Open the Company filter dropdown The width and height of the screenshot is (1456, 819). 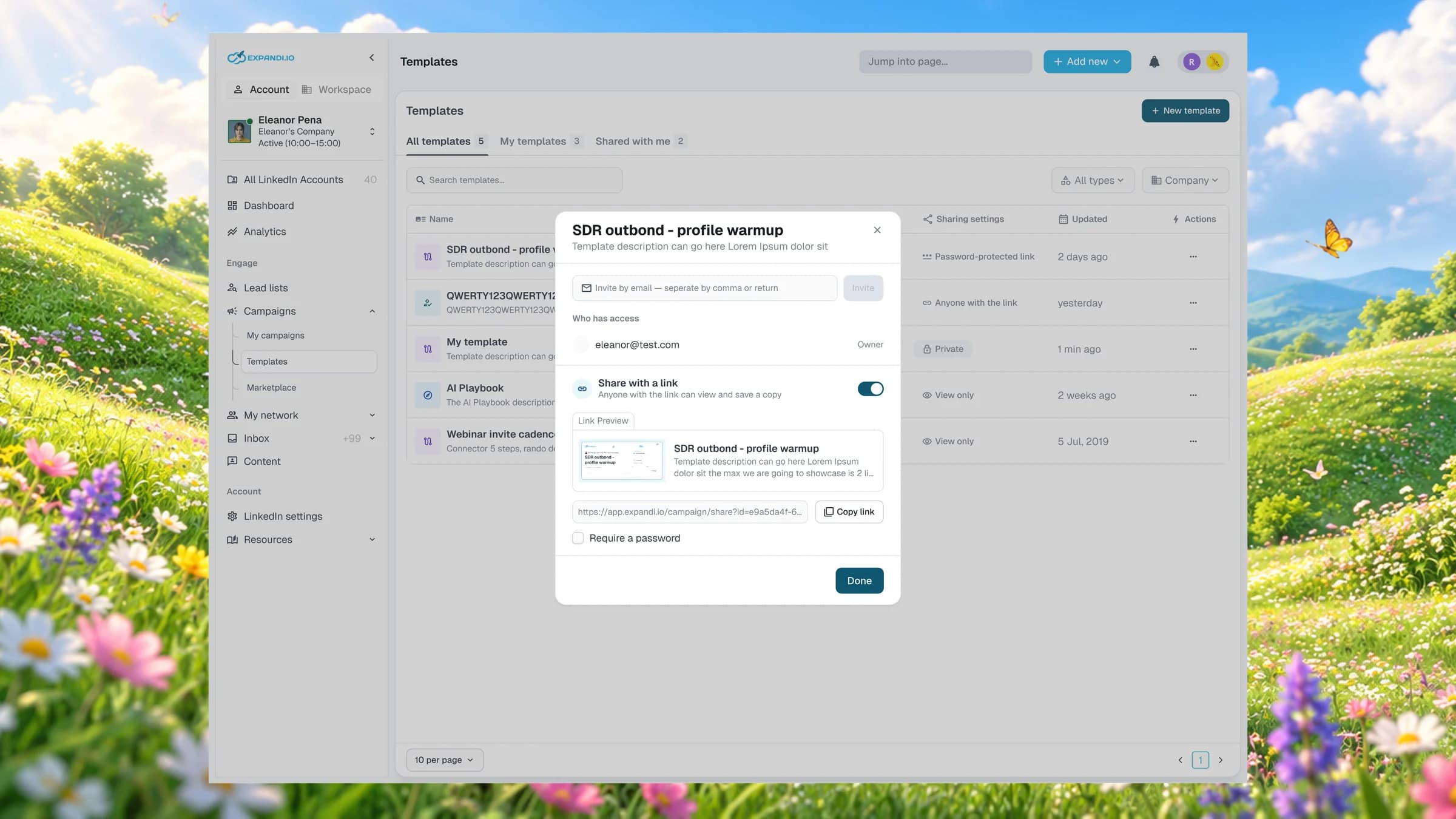pos(1185,180)
